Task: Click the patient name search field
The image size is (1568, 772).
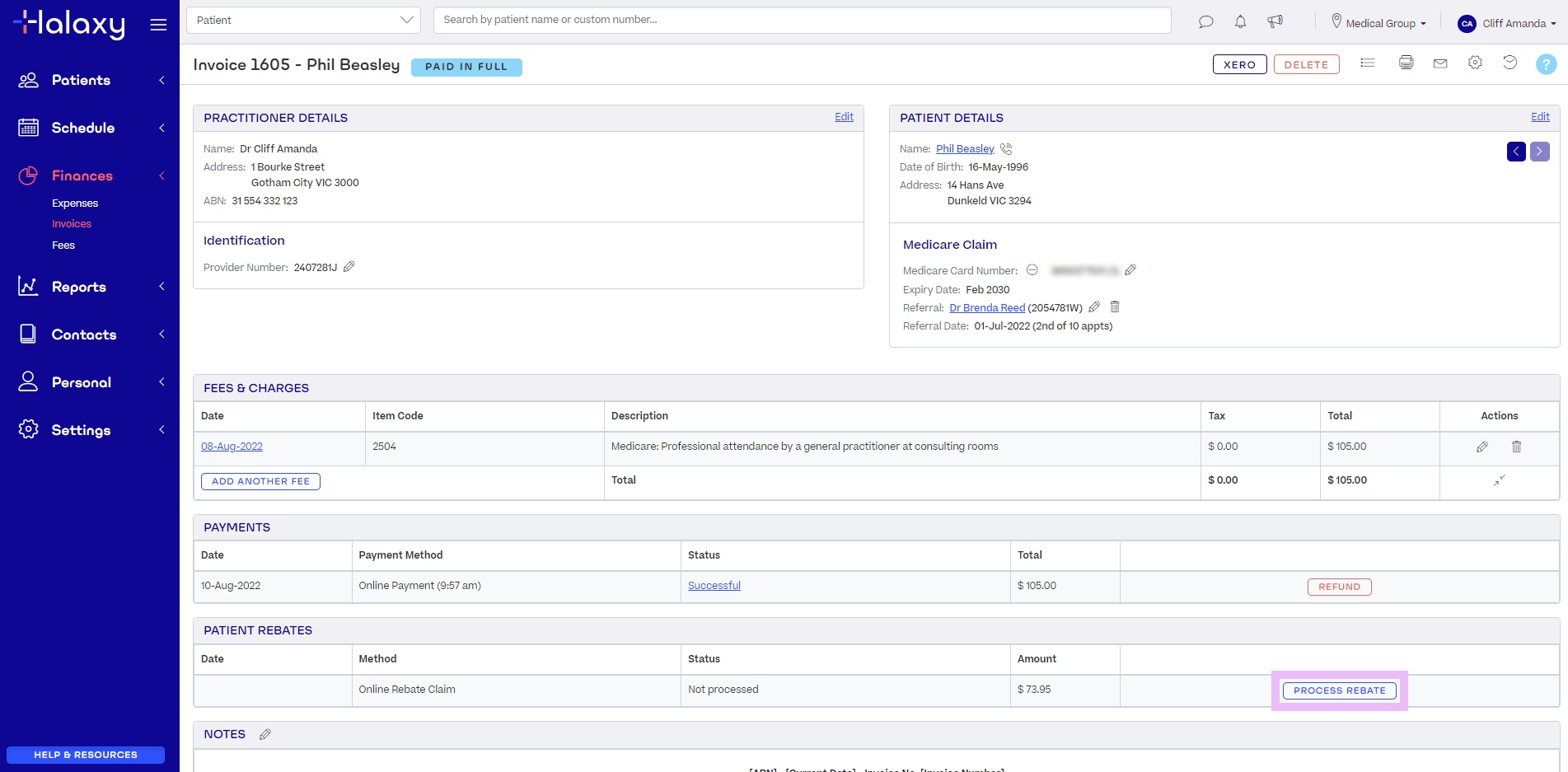Action: (x=801, y=20)
